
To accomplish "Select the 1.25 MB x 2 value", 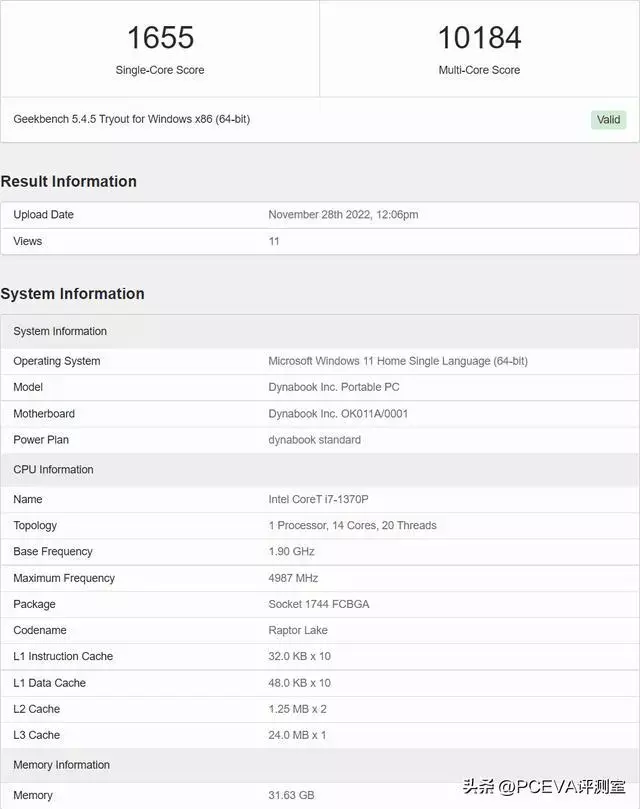I will 297,709.
